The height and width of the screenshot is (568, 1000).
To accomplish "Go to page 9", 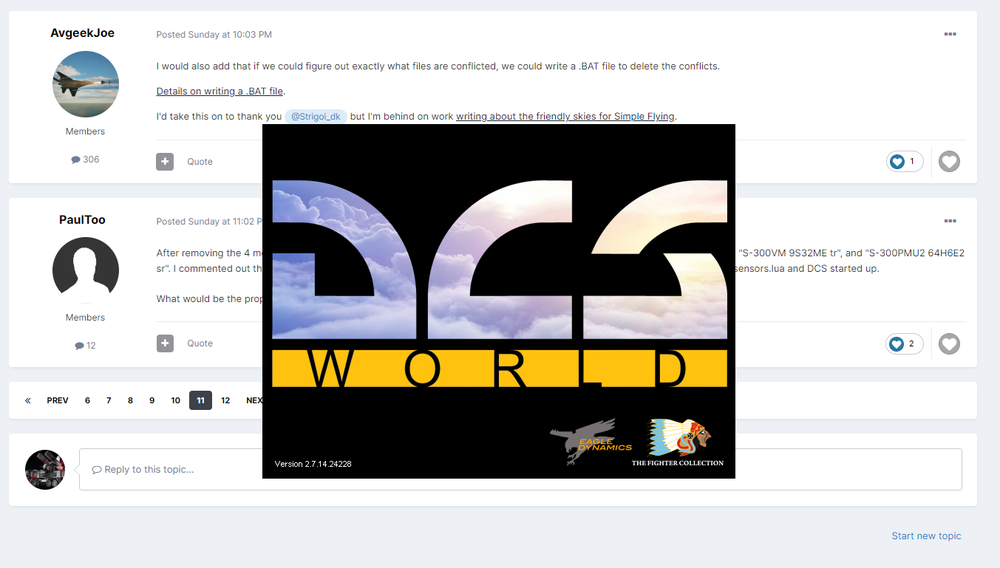I will tap(152, 400).
